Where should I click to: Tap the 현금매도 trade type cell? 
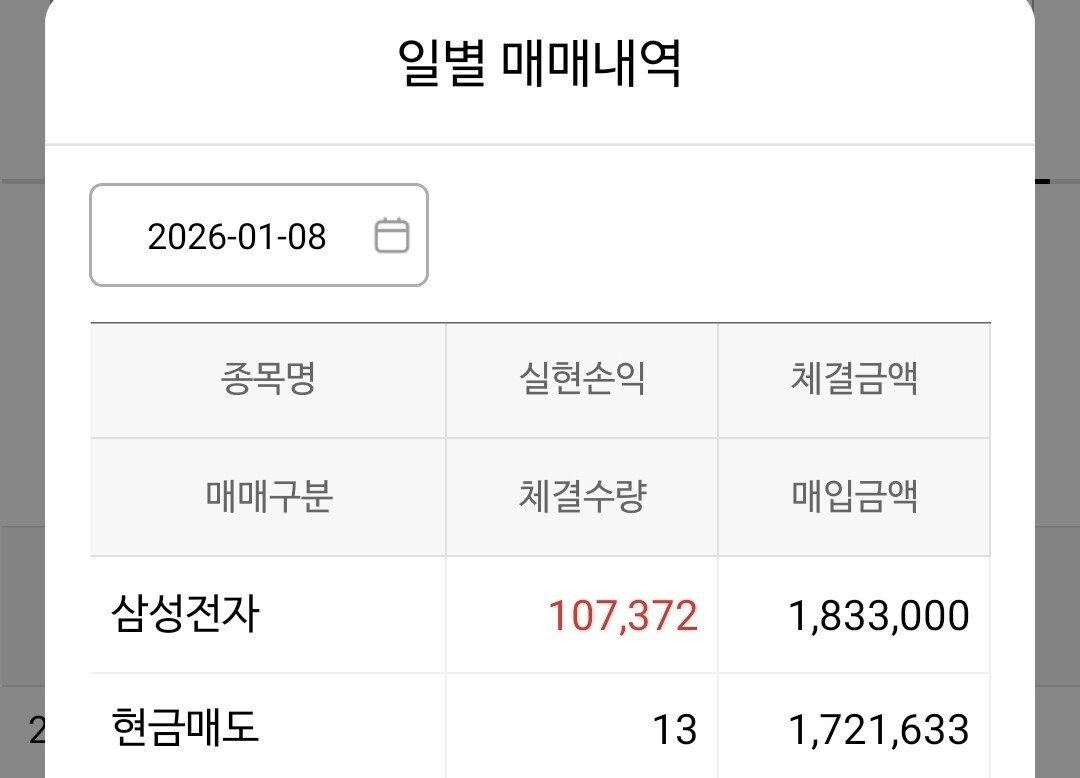pyautogui.click(x=185, y=728)
